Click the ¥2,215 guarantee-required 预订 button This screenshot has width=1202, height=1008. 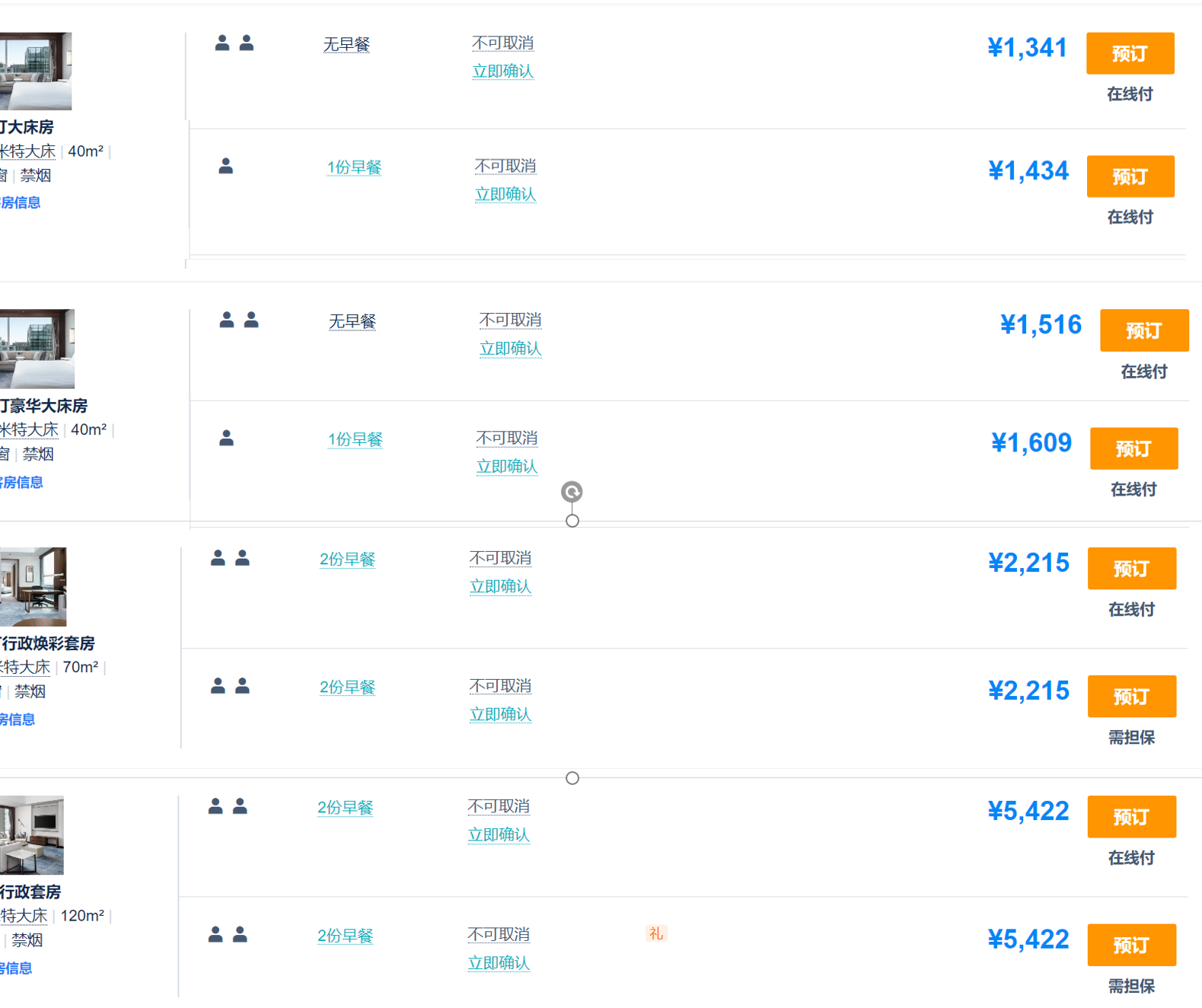[1131, 697]
